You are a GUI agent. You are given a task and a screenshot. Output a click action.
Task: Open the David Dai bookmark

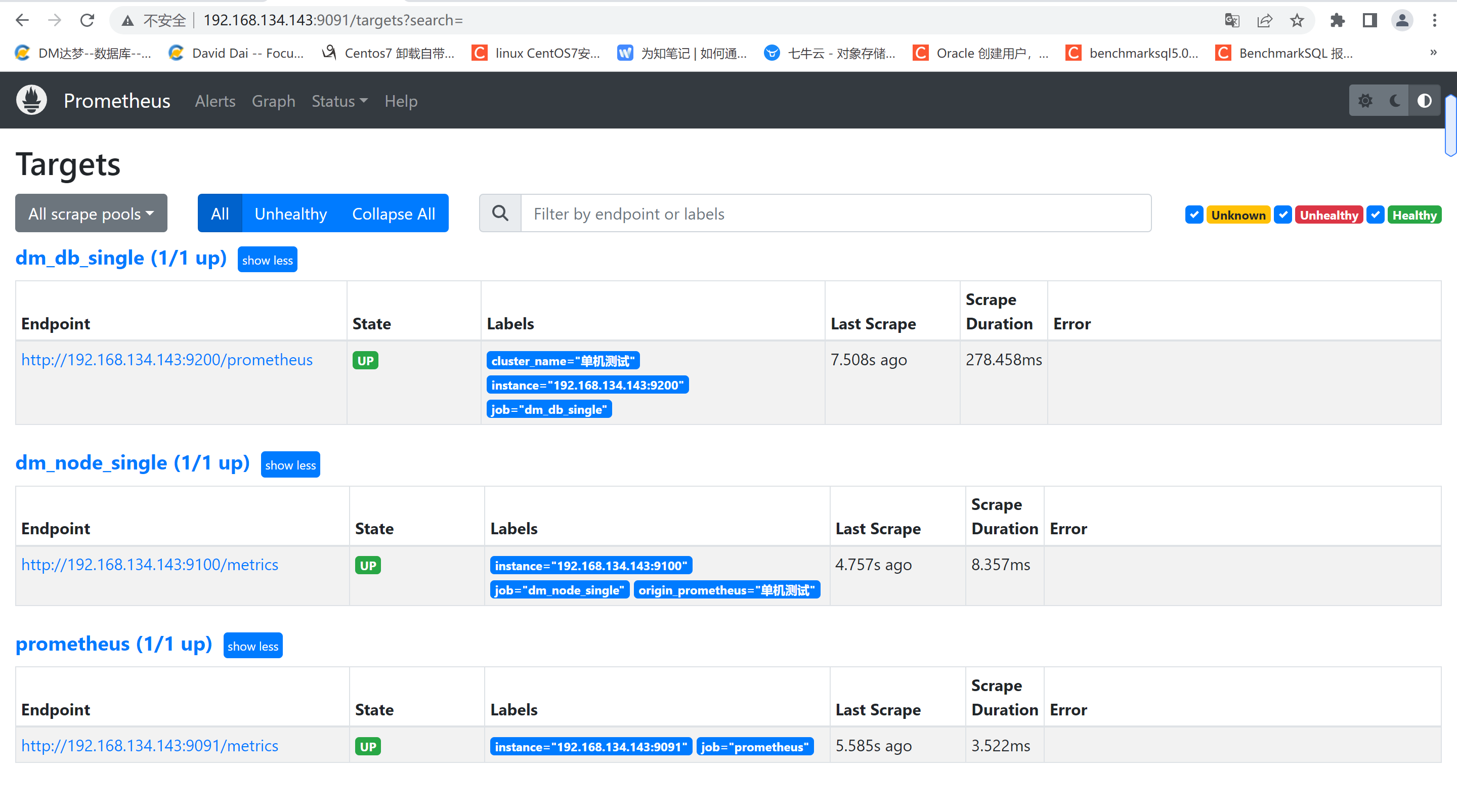236,53
